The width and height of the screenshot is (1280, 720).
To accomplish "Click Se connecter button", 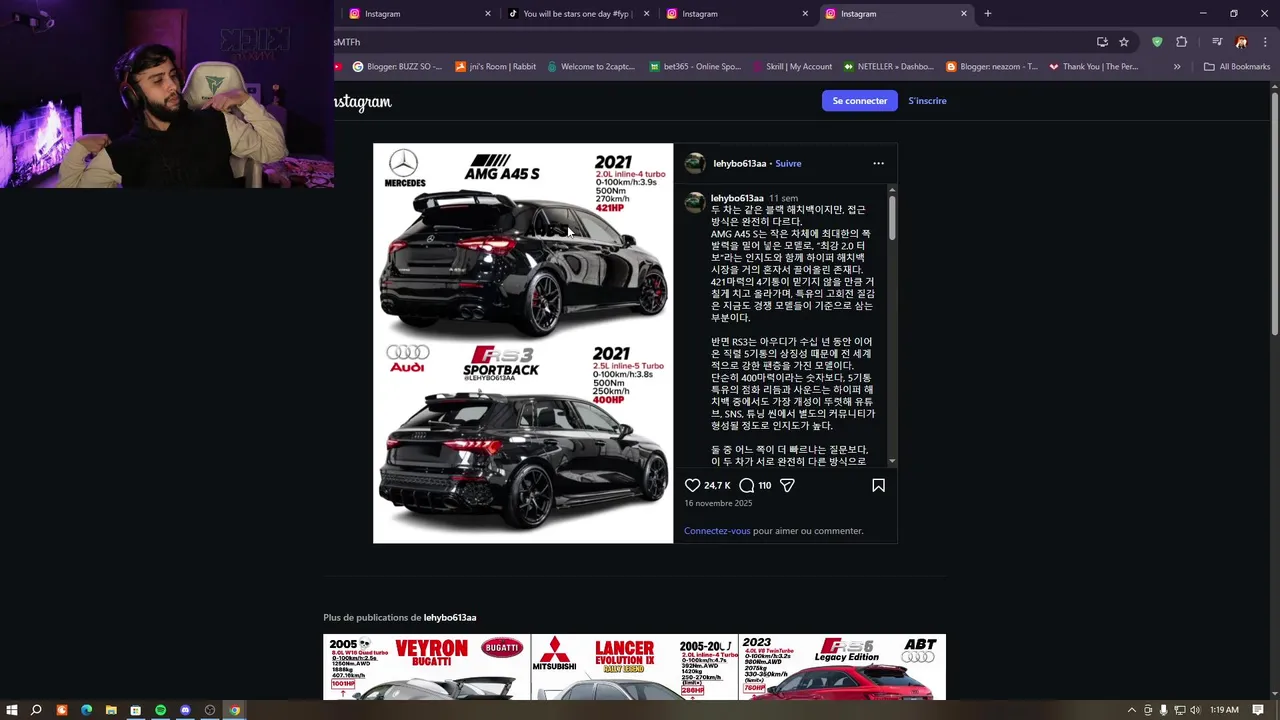I will pyautogui.click(x=860, y=101).
